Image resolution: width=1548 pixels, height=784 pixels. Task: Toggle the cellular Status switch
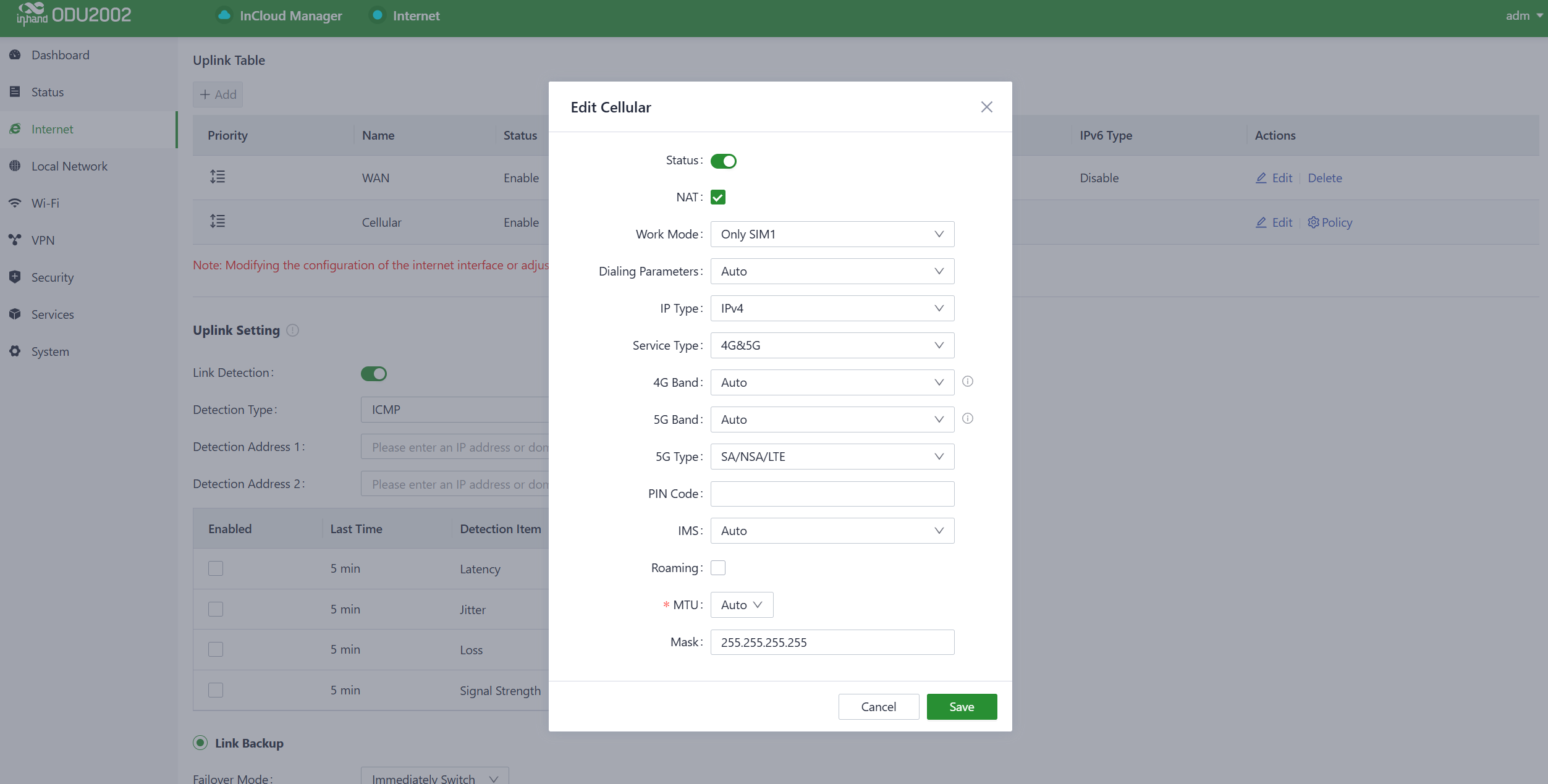[723, 161]
